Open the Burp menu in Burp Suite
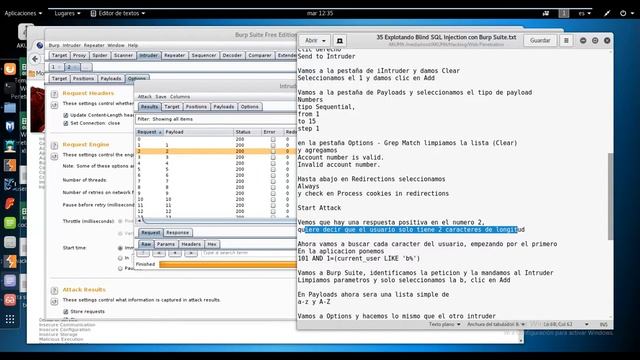Viewport: 640px width, 360px height. point(54,45)
